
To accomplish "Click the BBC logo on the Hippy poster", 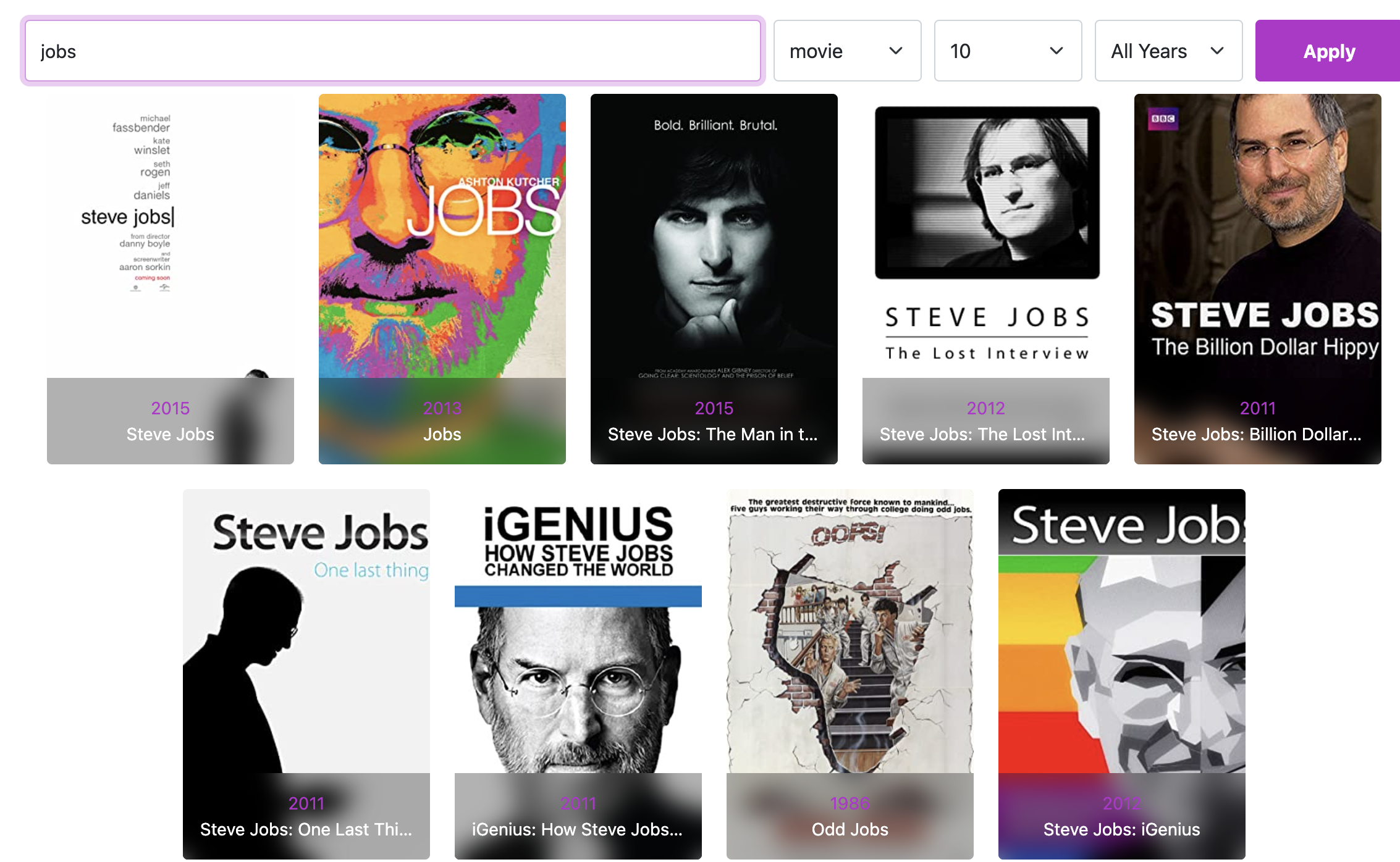I will tap(1163, 119).
